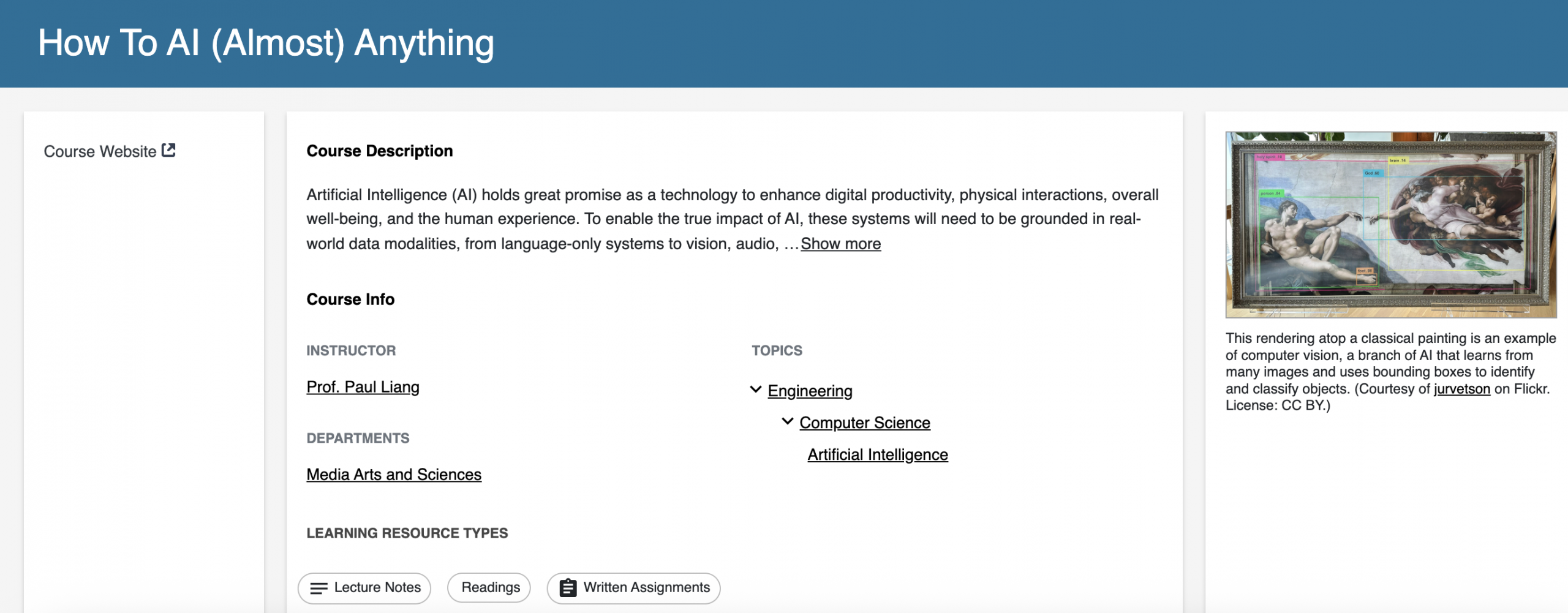Click the external link icon beside Course Website
The height and width of the screenshot is (613, 1568).
[x=168, y=150]
